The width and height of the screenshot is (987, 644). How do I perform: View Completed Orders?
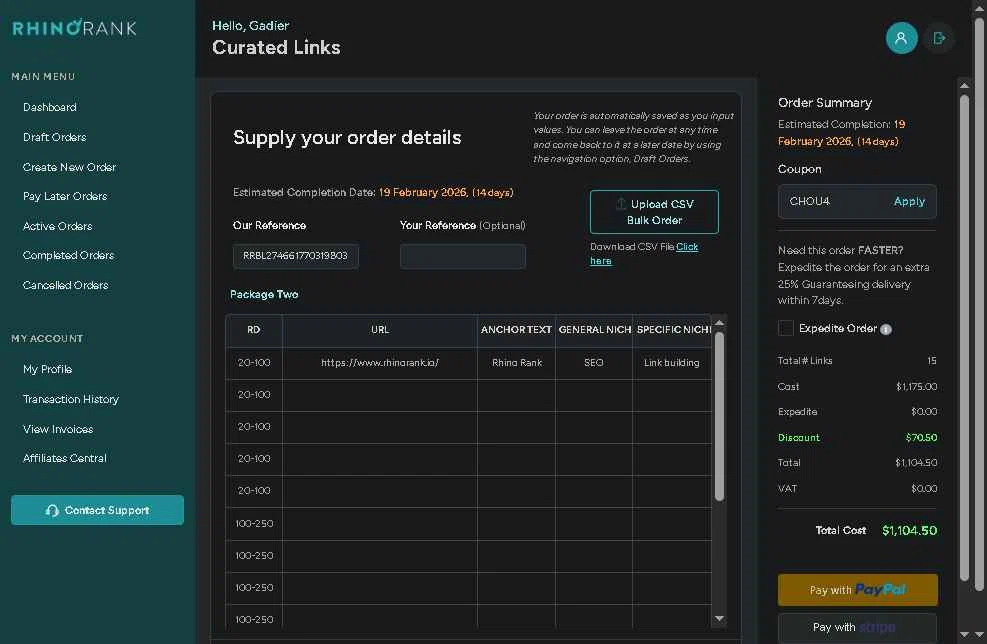[68, 255]
